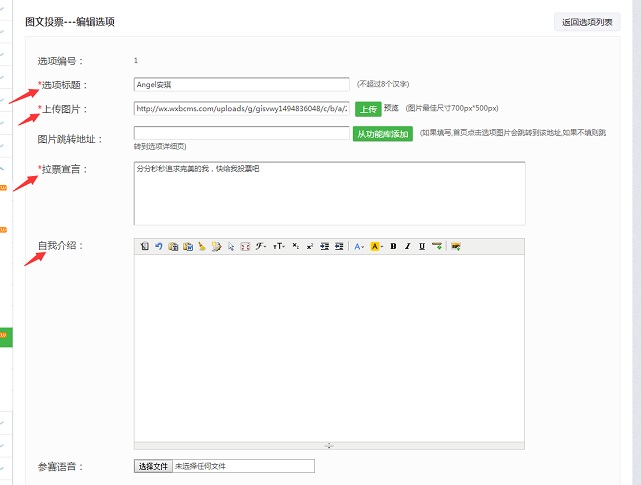Click the 选择文件 file chooser button
This screenshot has width=641, height=485.
coord(153,466)
